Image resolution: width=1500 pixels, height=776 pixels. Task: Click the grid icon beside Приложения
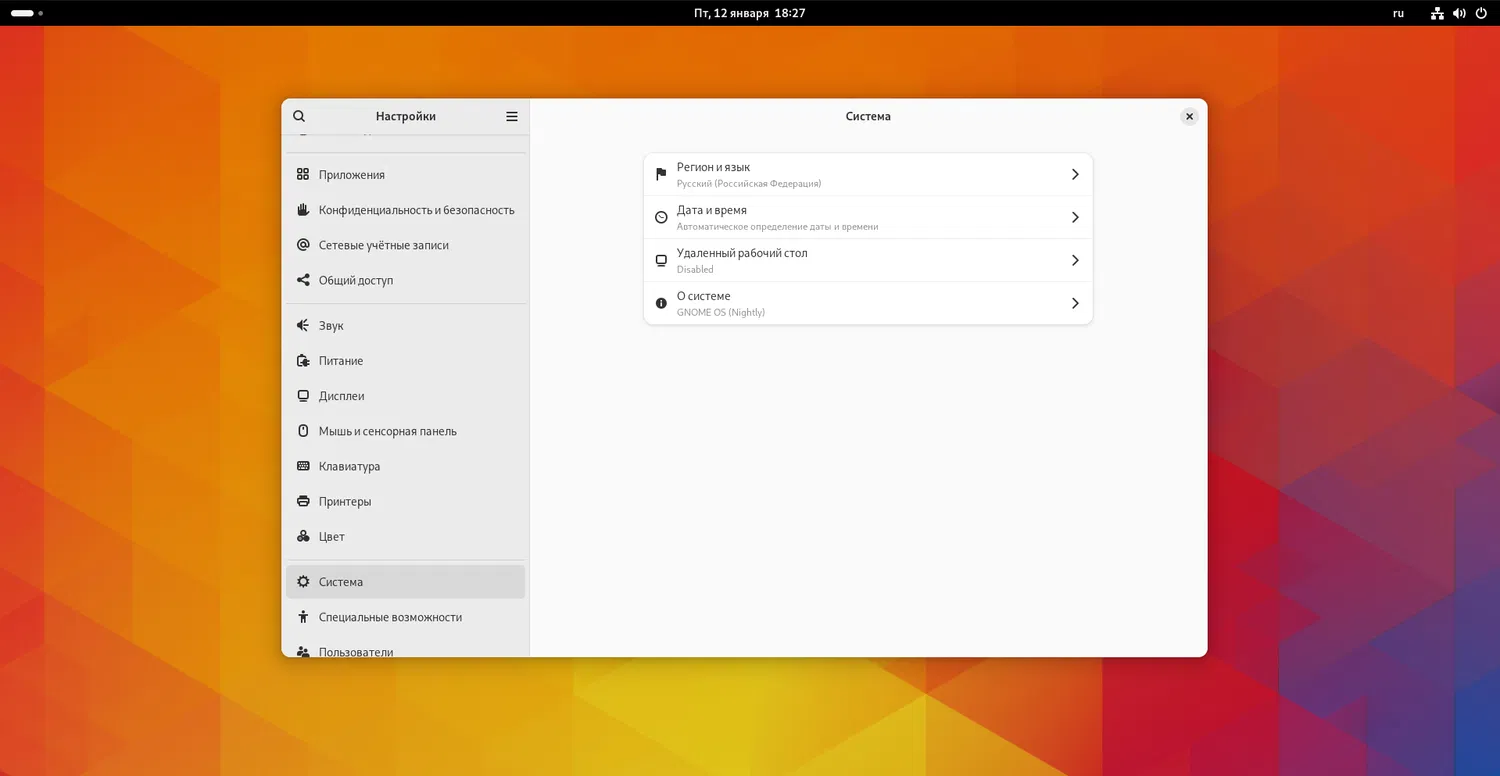pyautogui.click(x=303, y=174)
